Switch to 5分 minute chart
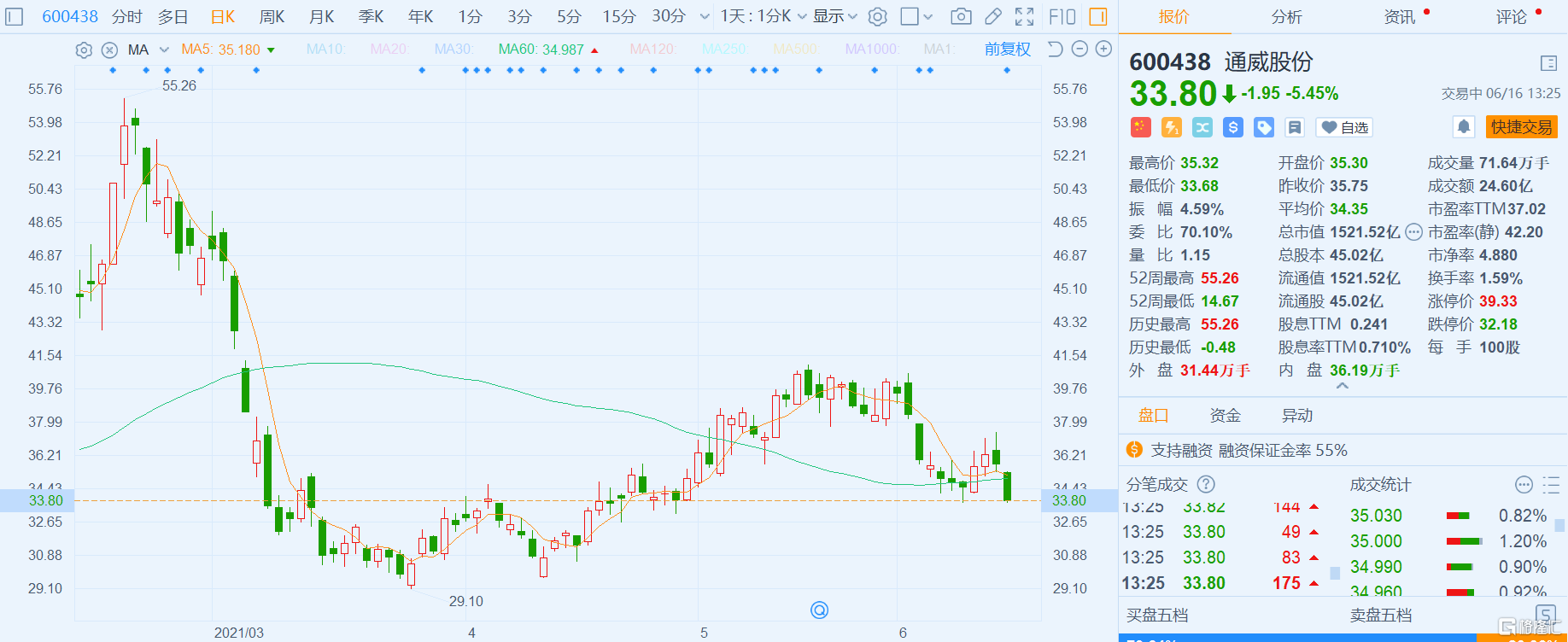Screen dimensions: 1568x642 [569, 16]
